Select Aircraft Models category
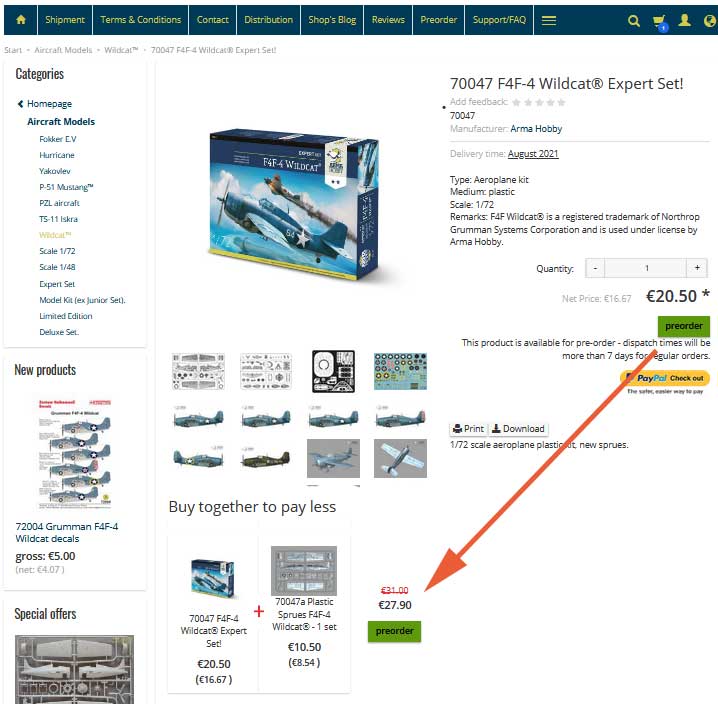 click(61, 122)
